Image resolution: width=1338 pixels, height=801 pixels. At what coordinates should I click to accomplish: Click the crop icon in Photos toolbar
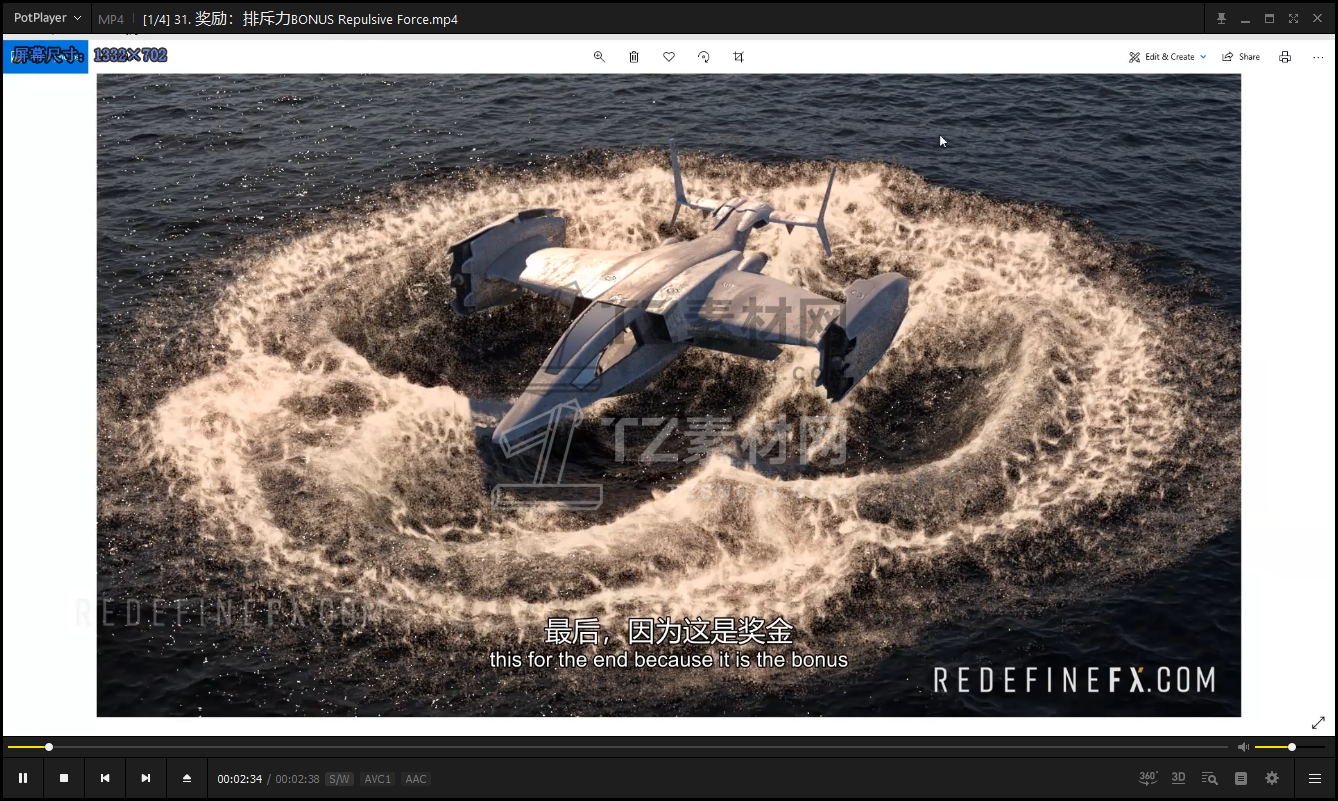[x=738, y=57]
